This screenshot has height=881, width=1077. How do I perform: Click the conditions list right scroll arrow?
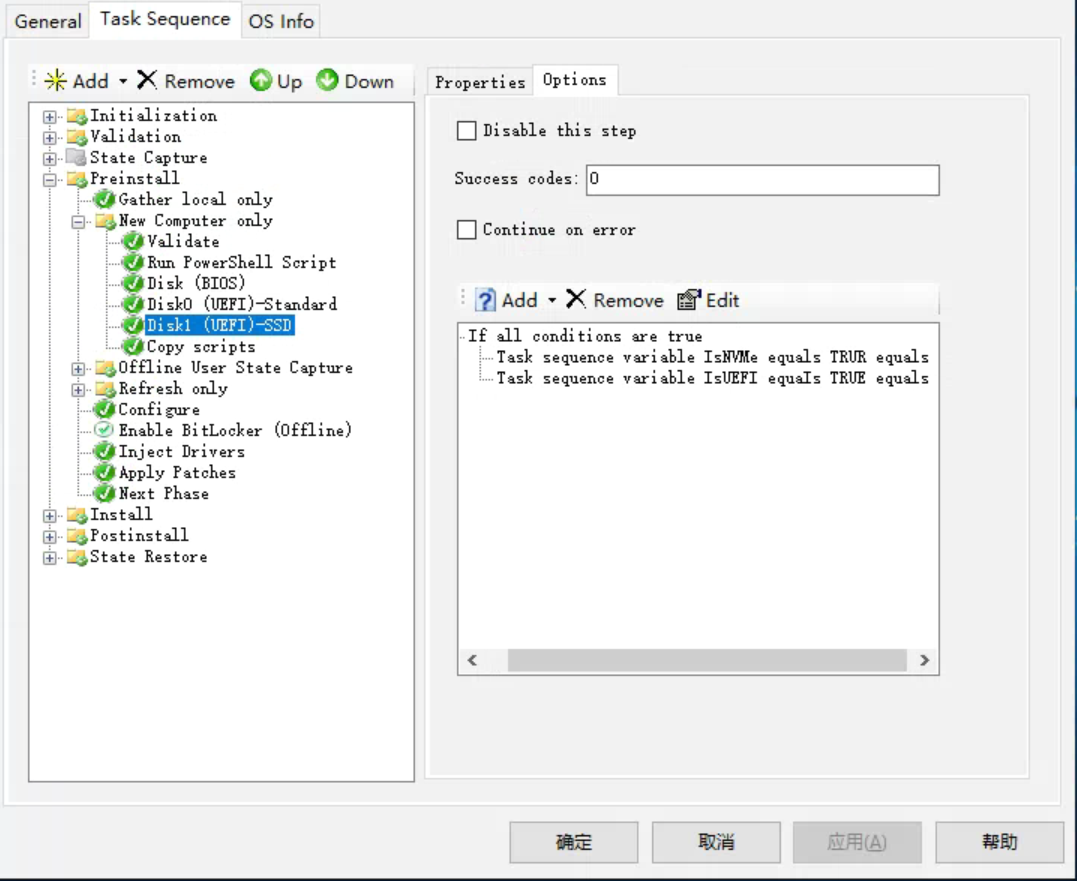tap(924, 660)
